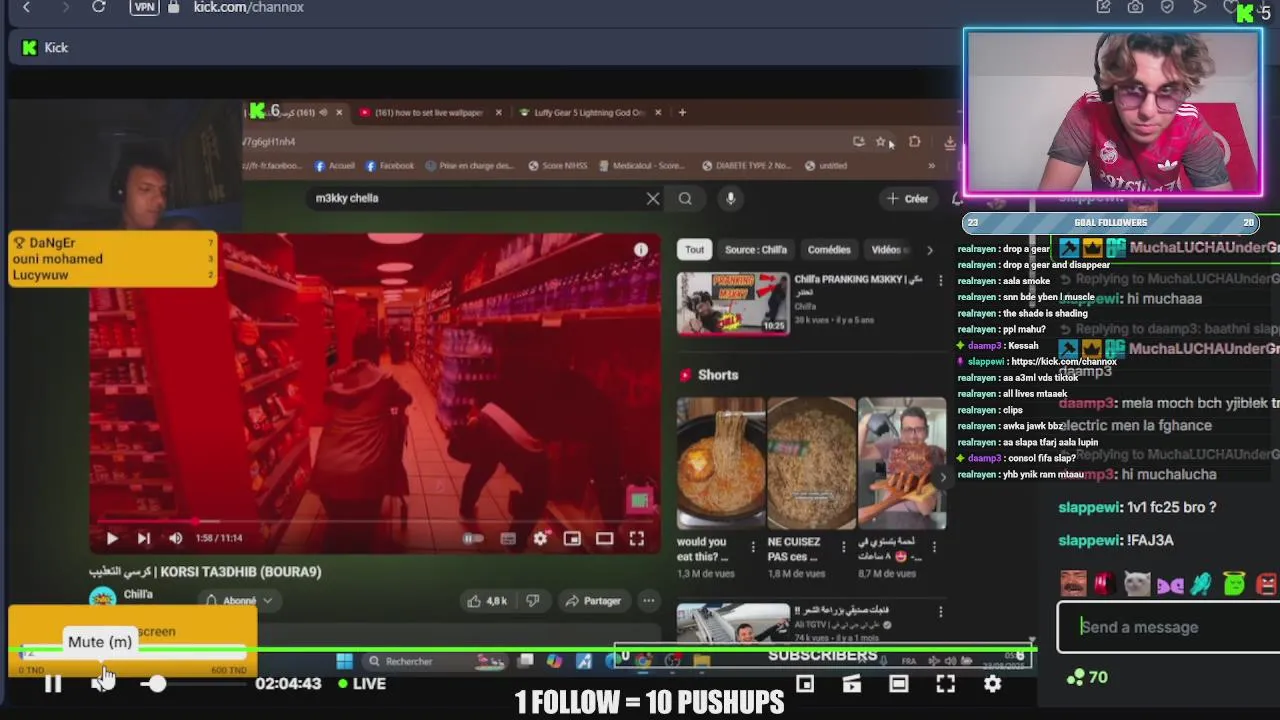Viewport: 1280px width, 720px height.
Task: Close the Luffy Gear 5 tab
Action: point(657,112)
